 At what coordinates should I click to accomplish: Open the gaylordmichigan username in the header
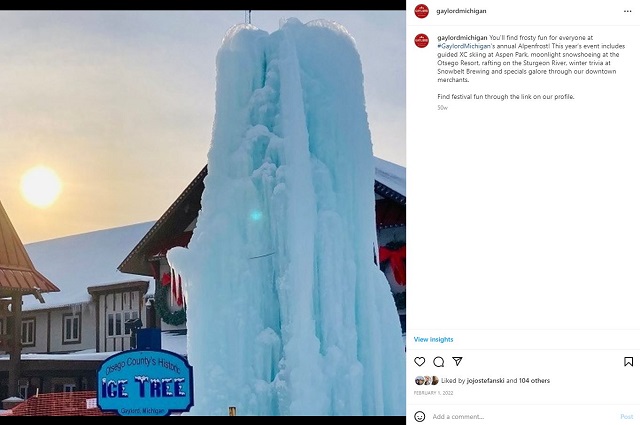click(x=461, y=11)
